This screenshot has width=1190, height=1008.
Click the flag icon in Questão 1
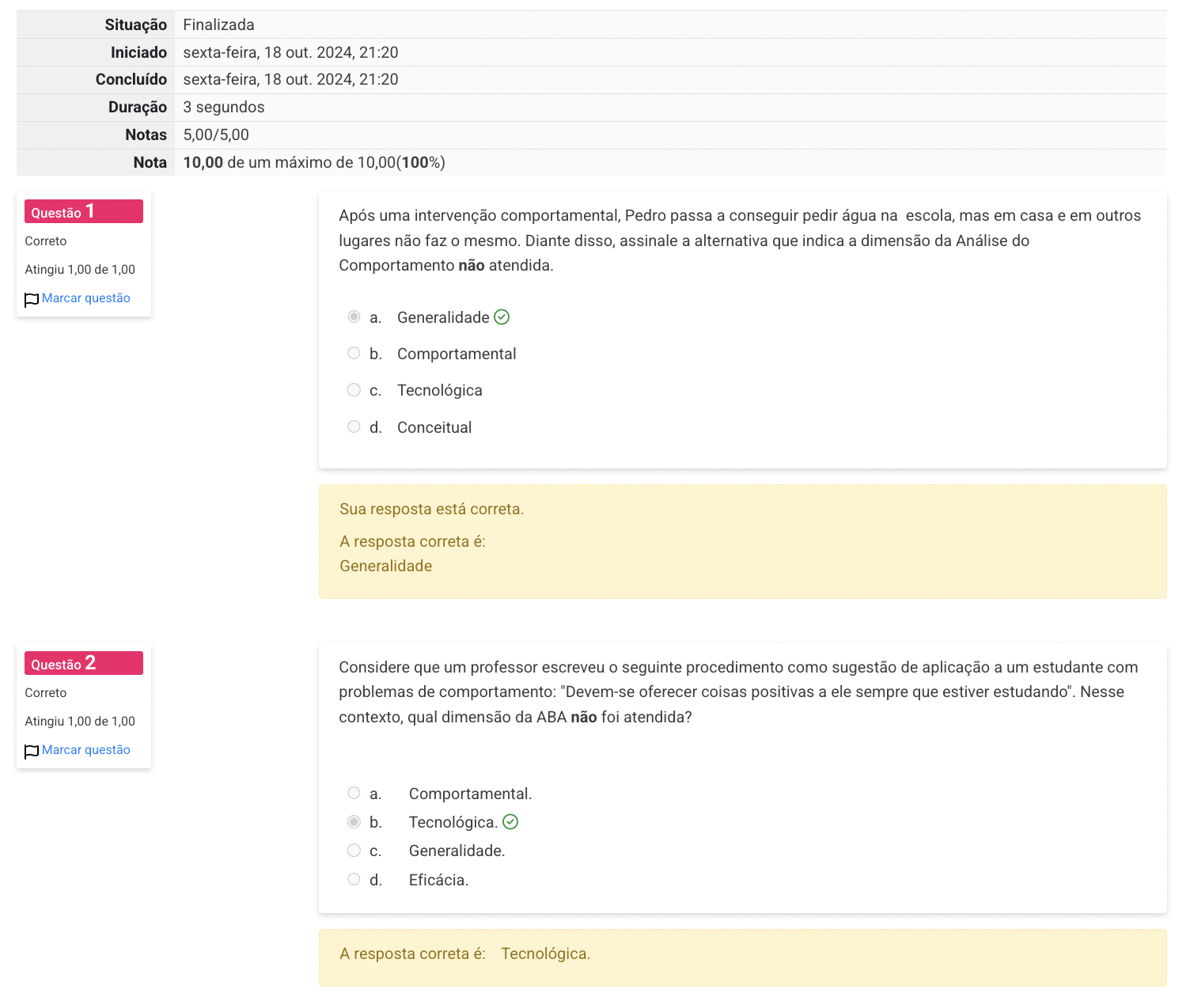pyautogui.click(x=32, y=300)
